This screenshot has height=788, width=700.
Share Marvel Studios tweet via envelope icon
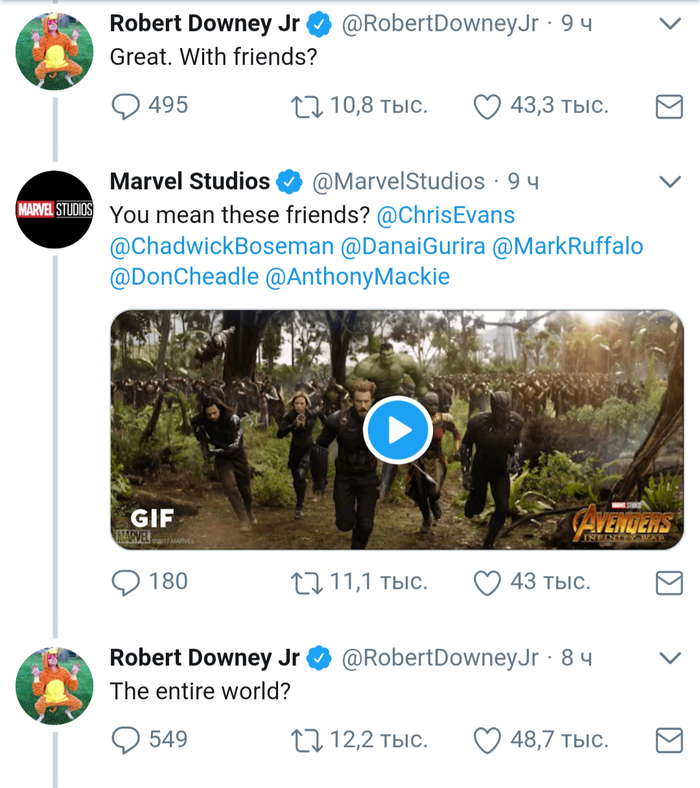[x=668, y=582]
